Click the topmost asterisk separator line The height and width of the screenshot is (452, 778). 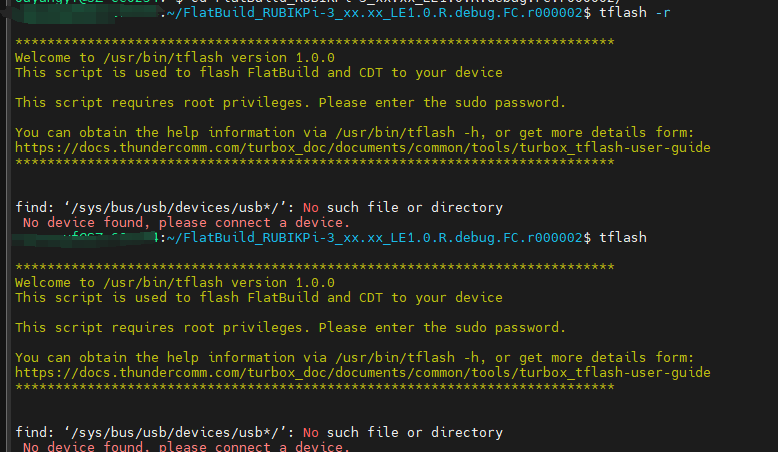pyautogui.click(x=314, y=42)
